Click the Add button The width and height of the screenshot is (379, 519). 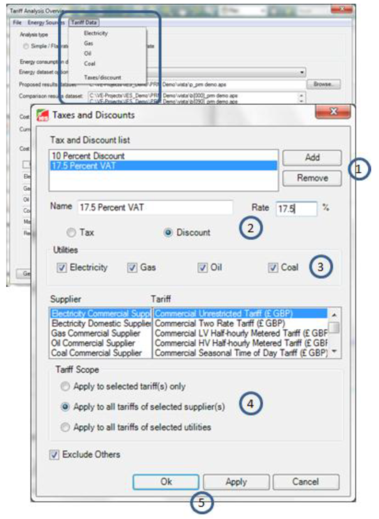point(312,157)
